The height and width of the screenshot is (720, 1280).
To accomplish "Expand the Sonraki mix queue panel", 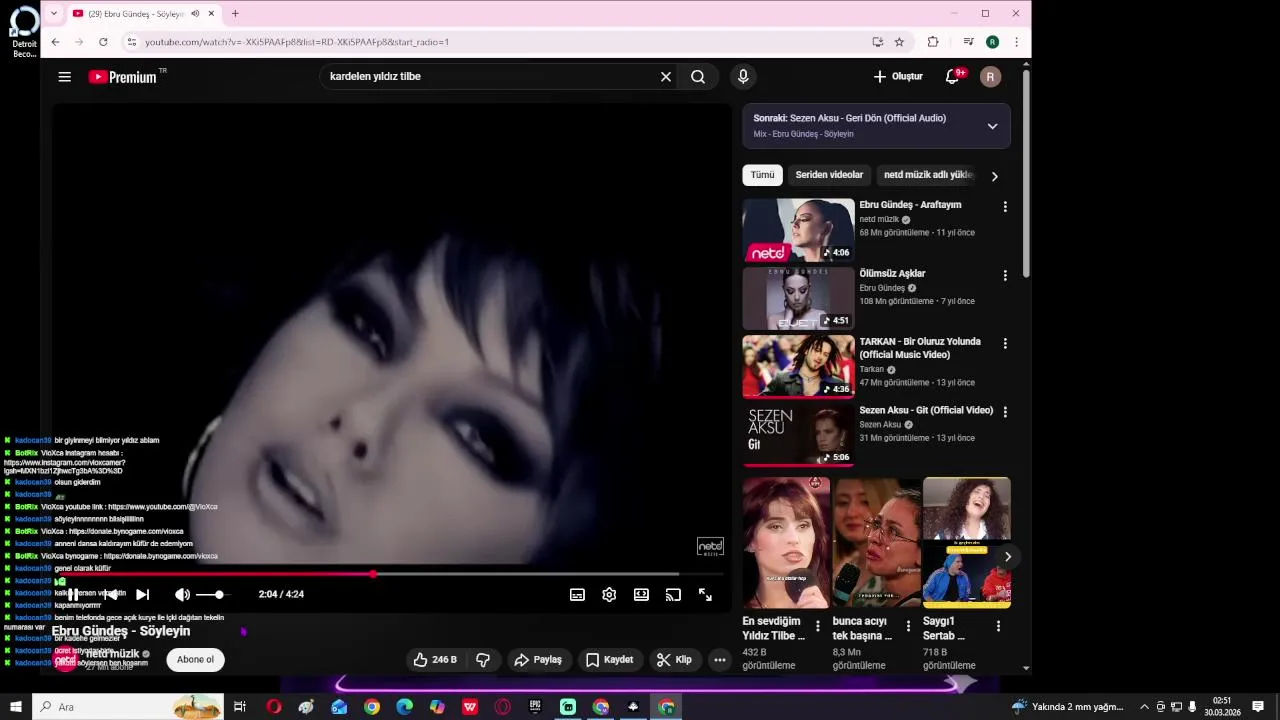I will pos(992,126).
